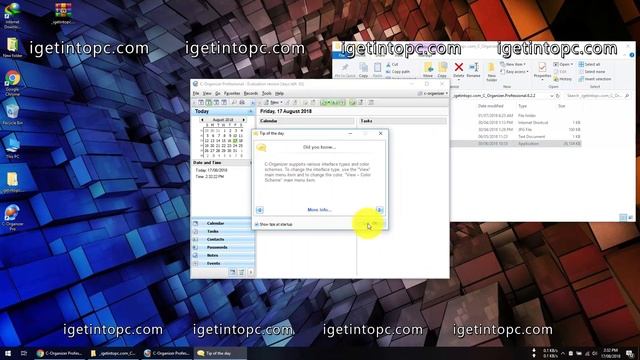Image resolution: width=640 pixels, height=360 pixels.
Task: Open the Notes section in navigation pane
Action: [x=223, y=256]
